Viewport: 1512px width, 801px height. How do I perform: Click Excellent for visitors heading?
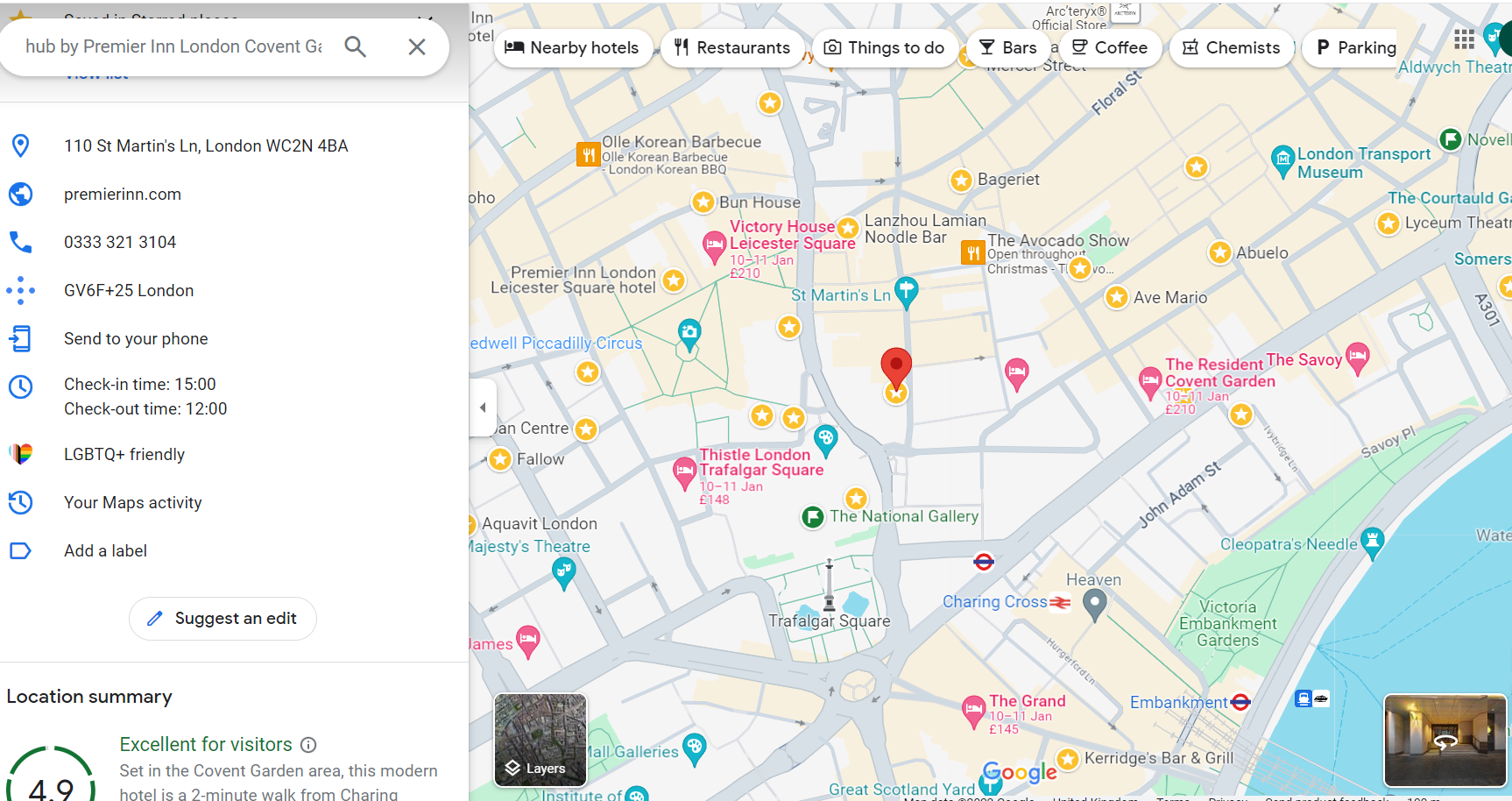(206, 745)
